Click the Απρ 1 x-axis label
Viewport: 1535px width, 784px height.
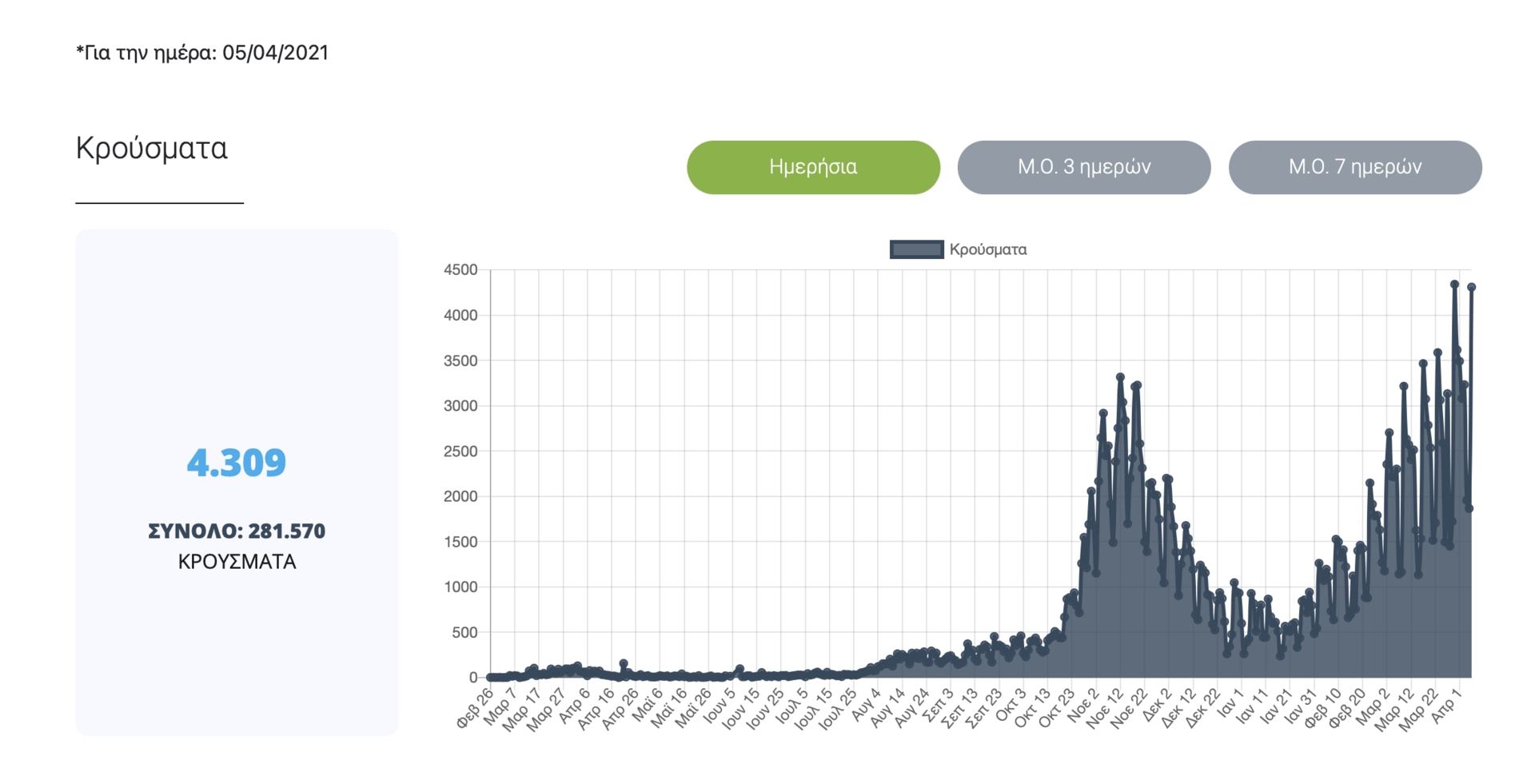click(x=1448, y=705)
